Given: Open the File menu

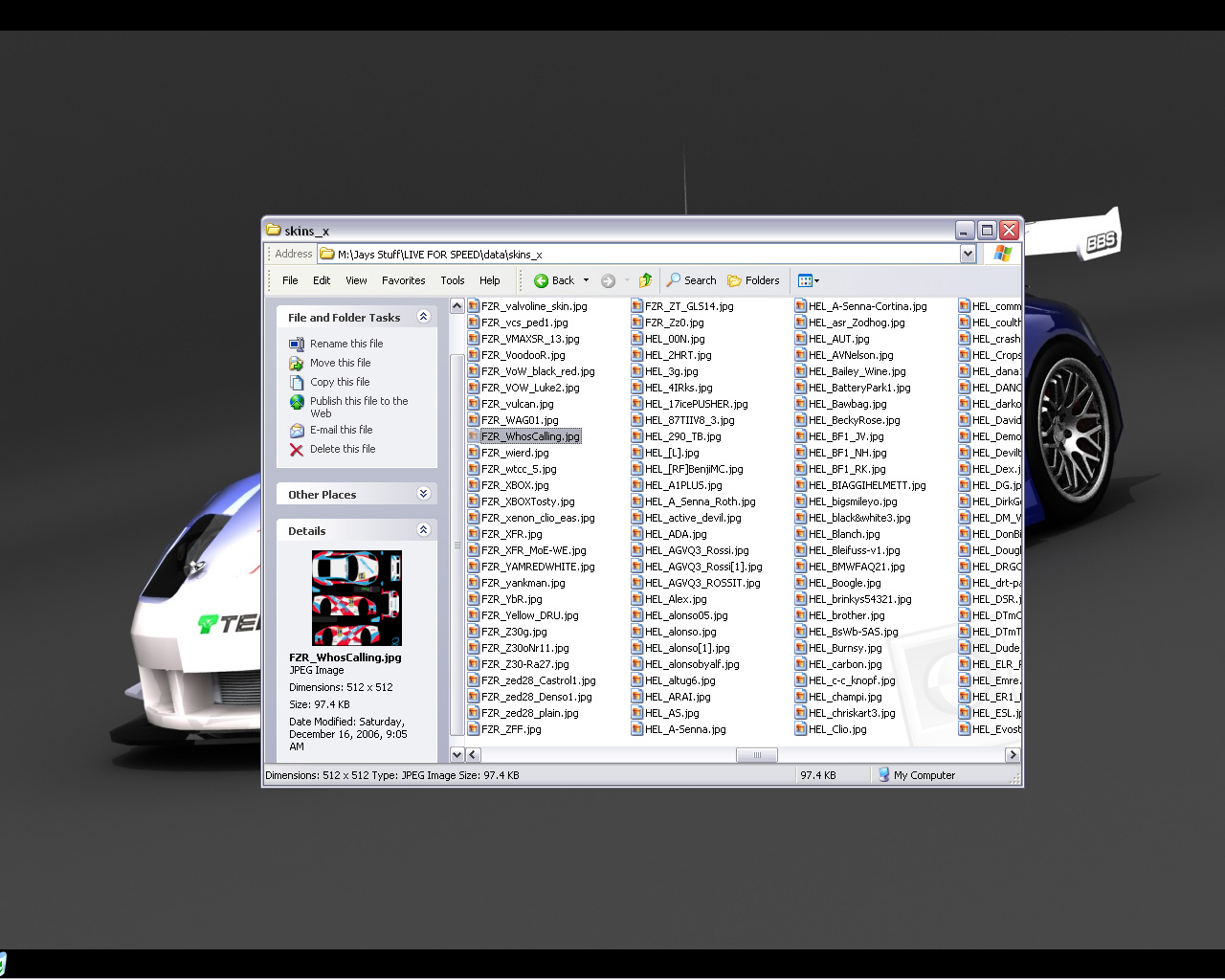Looking at the screenshot, I should pos(290,280).
